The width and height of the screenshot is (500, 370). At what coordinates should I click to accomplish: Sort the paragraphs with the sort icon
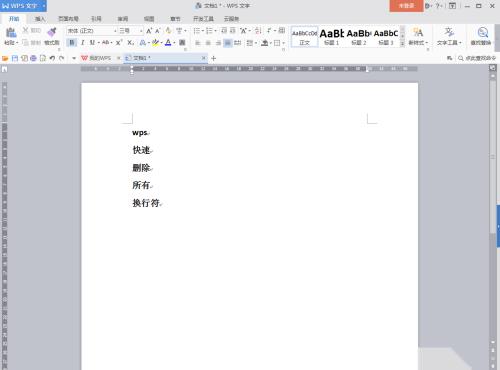[x=258, y=31]
